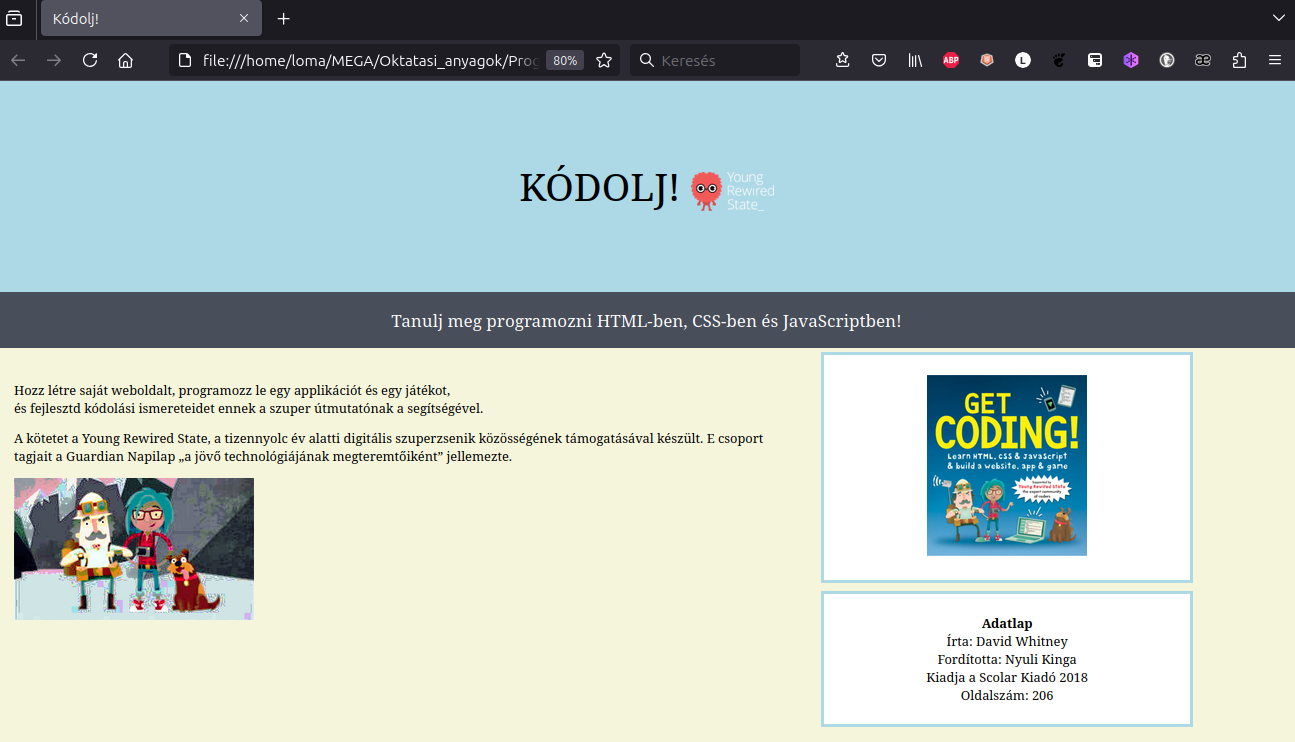Open the white container window extension
This screenshot has width=1295, height=742.
pos(1095,60)
